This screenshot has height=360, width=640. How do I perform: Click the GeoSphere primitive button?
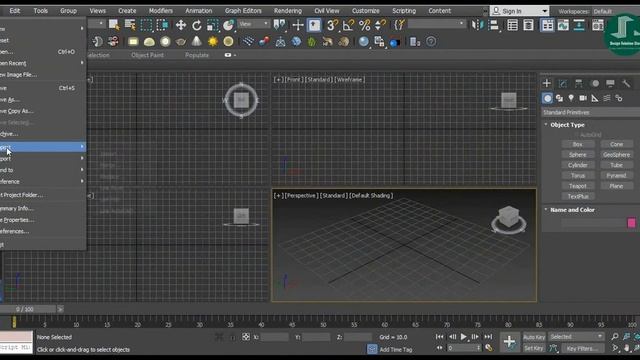(616, 155)
